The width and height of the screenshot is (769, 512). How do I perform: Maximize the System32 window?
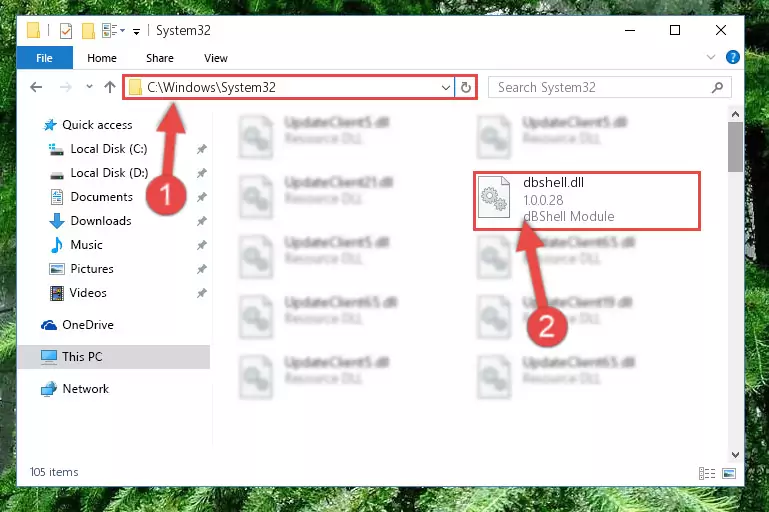675,30
